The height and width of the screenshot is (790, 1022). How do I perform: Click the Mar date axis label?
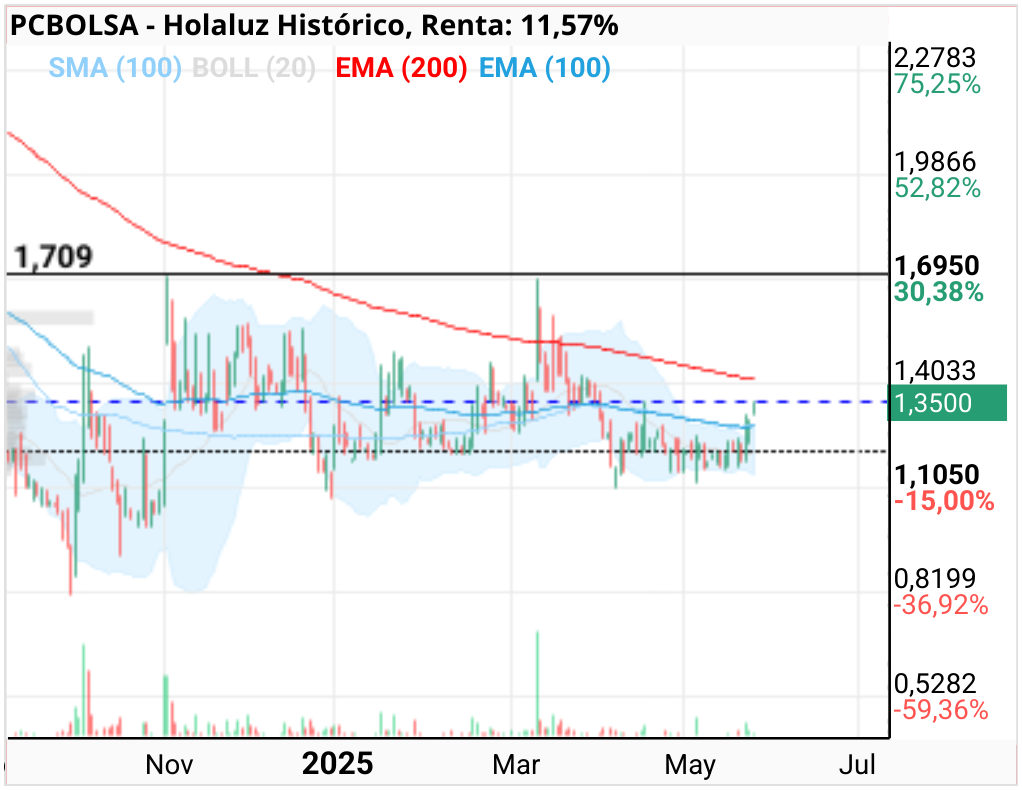coord(516,765)
